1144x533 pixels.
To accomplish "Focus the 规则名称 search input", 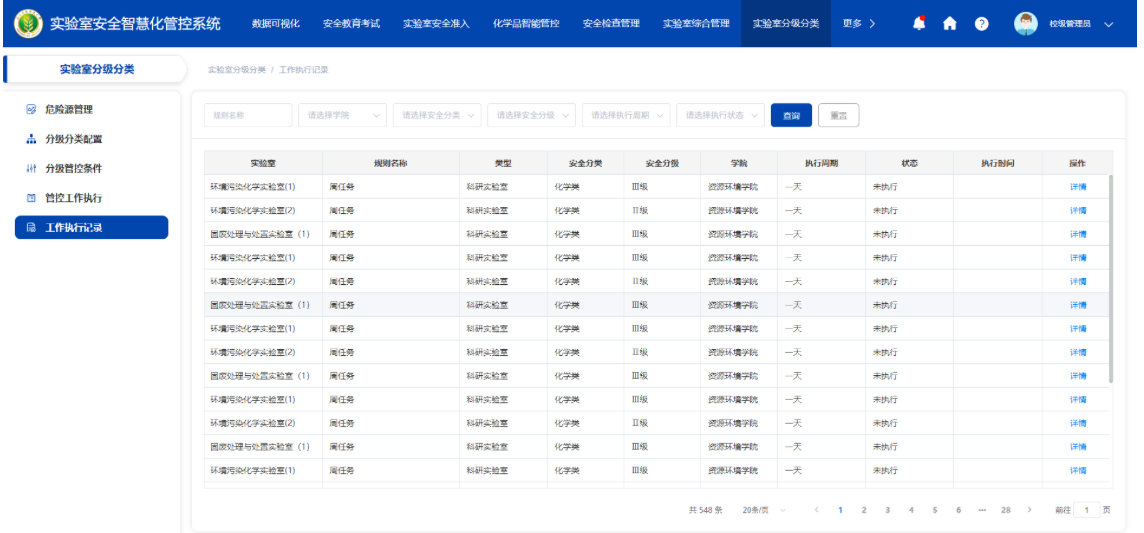I will (x=248, y=115).
